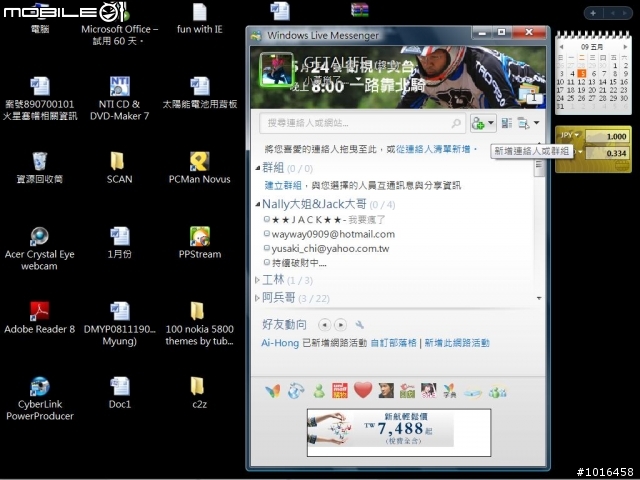Open PPStream desktop icon
Screen dimensions: 640x480
point(200,242)
